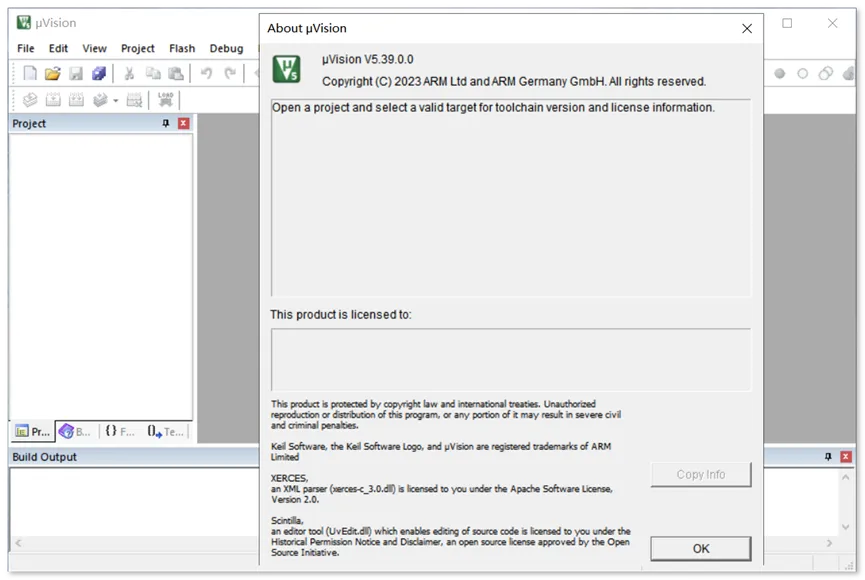Click the empty licensed-to field

(x=511, y=360)
